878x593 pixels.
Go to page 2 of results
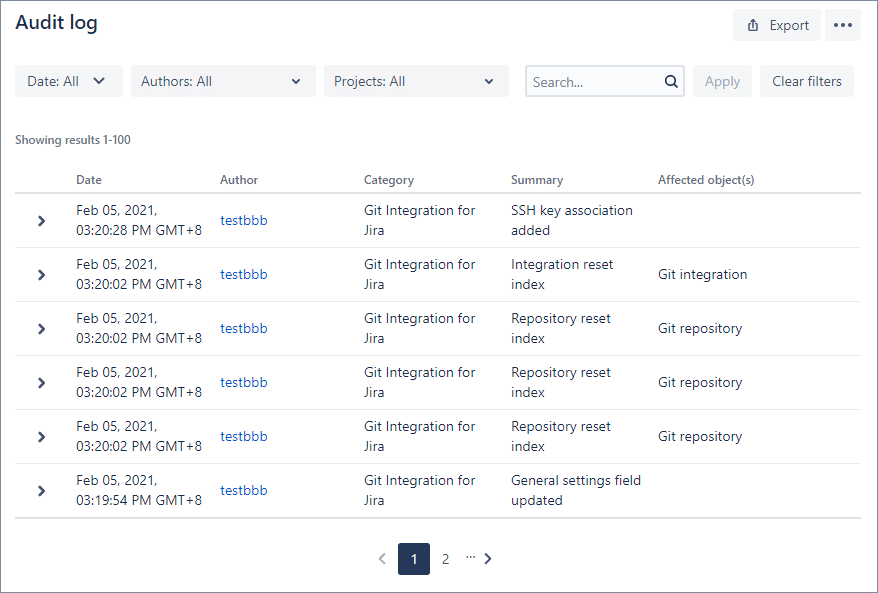tap(445, 559)
